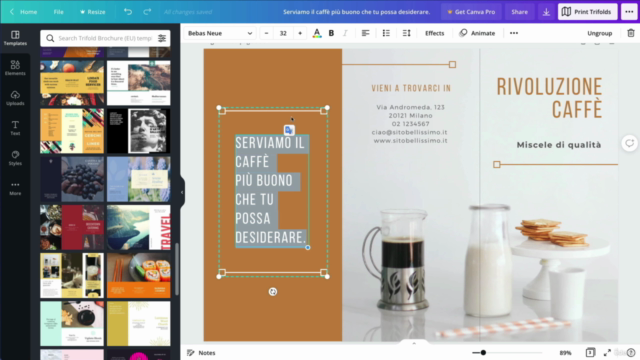Open the Text sidebar tab
Screen dimensions: 640x360
pos(15,128)
